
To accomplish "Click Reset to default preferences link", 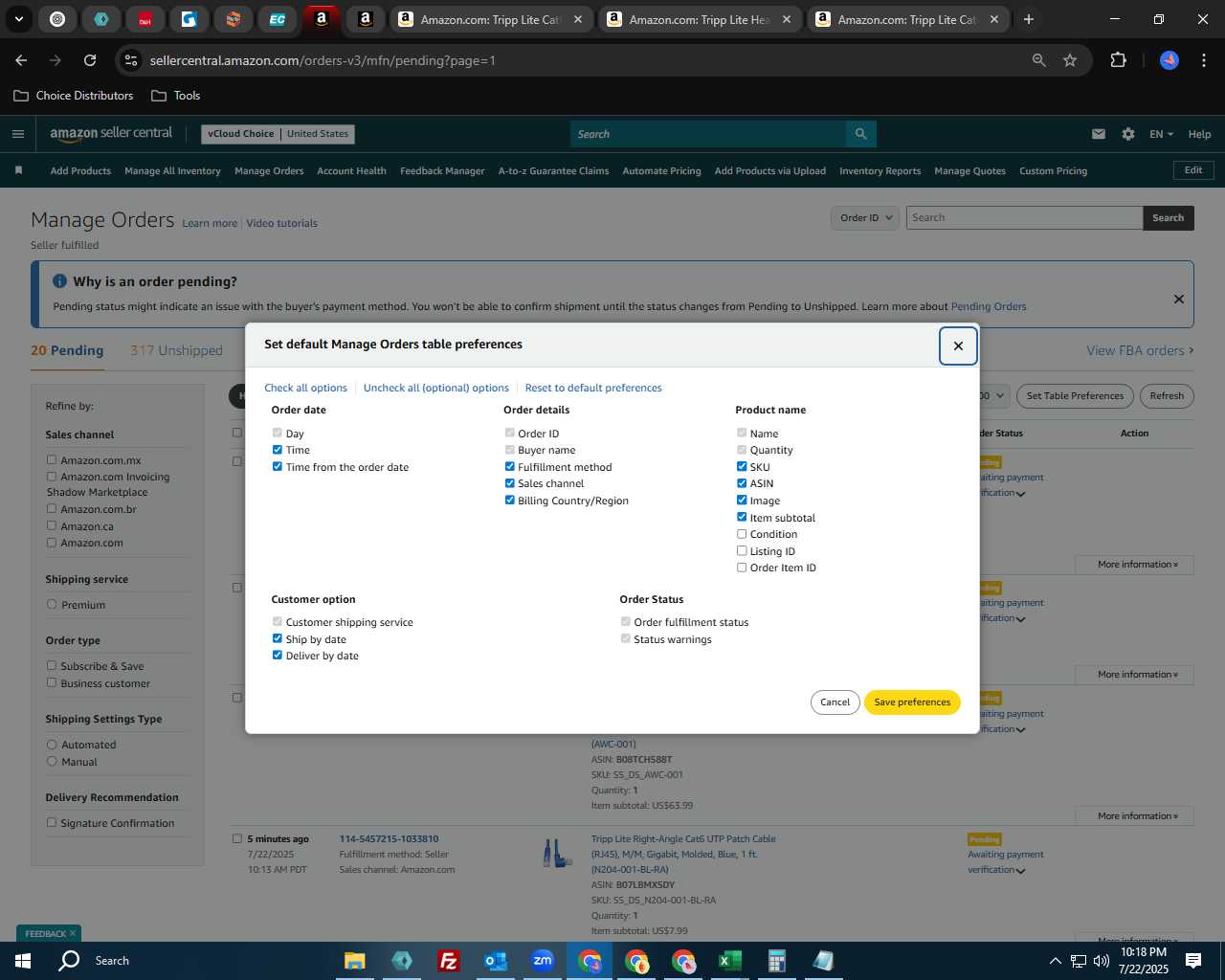I will pyautogui.click(x=593, y=388).
